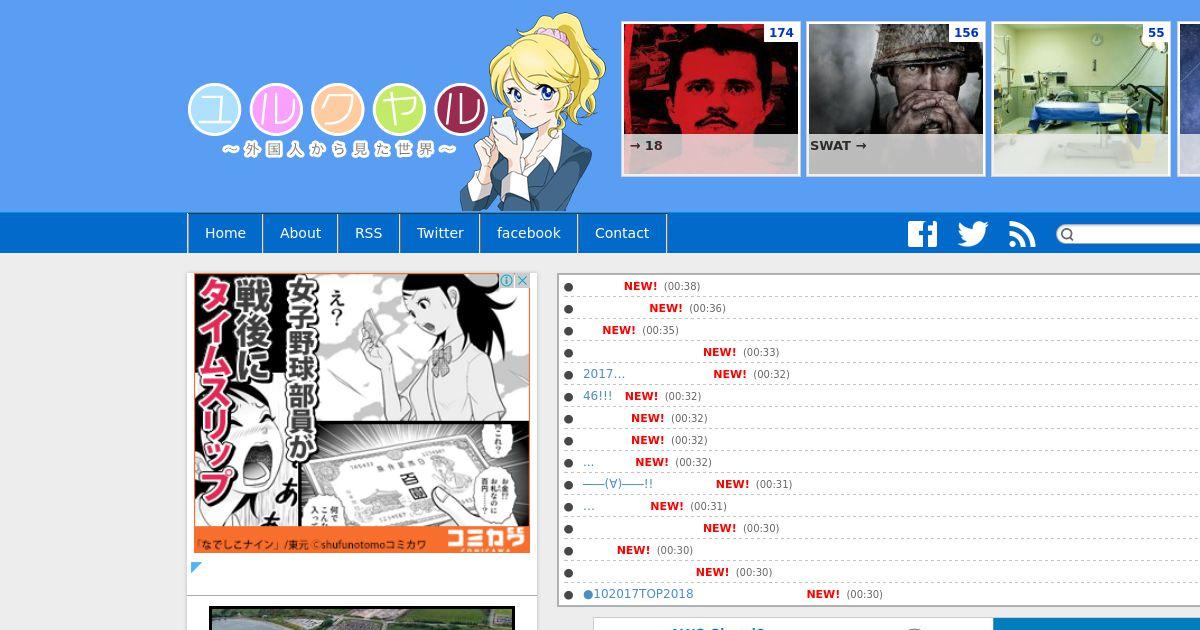
Task: Open the hospital room thumbnail with 55
Action: (x=1081, y=99)
